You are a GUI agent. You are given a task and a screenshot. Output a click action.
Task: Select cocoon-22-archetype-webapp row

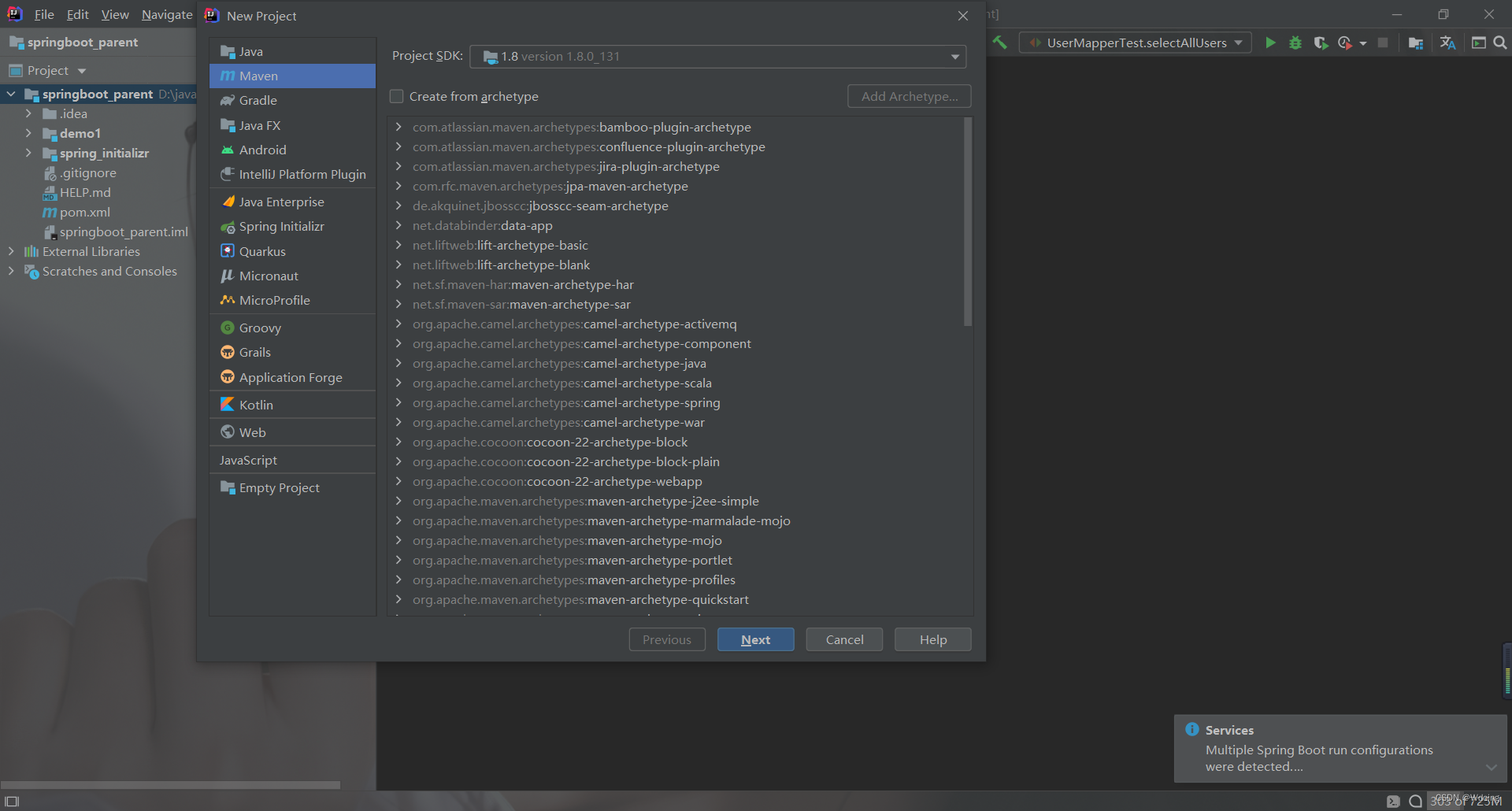[677, 481]
